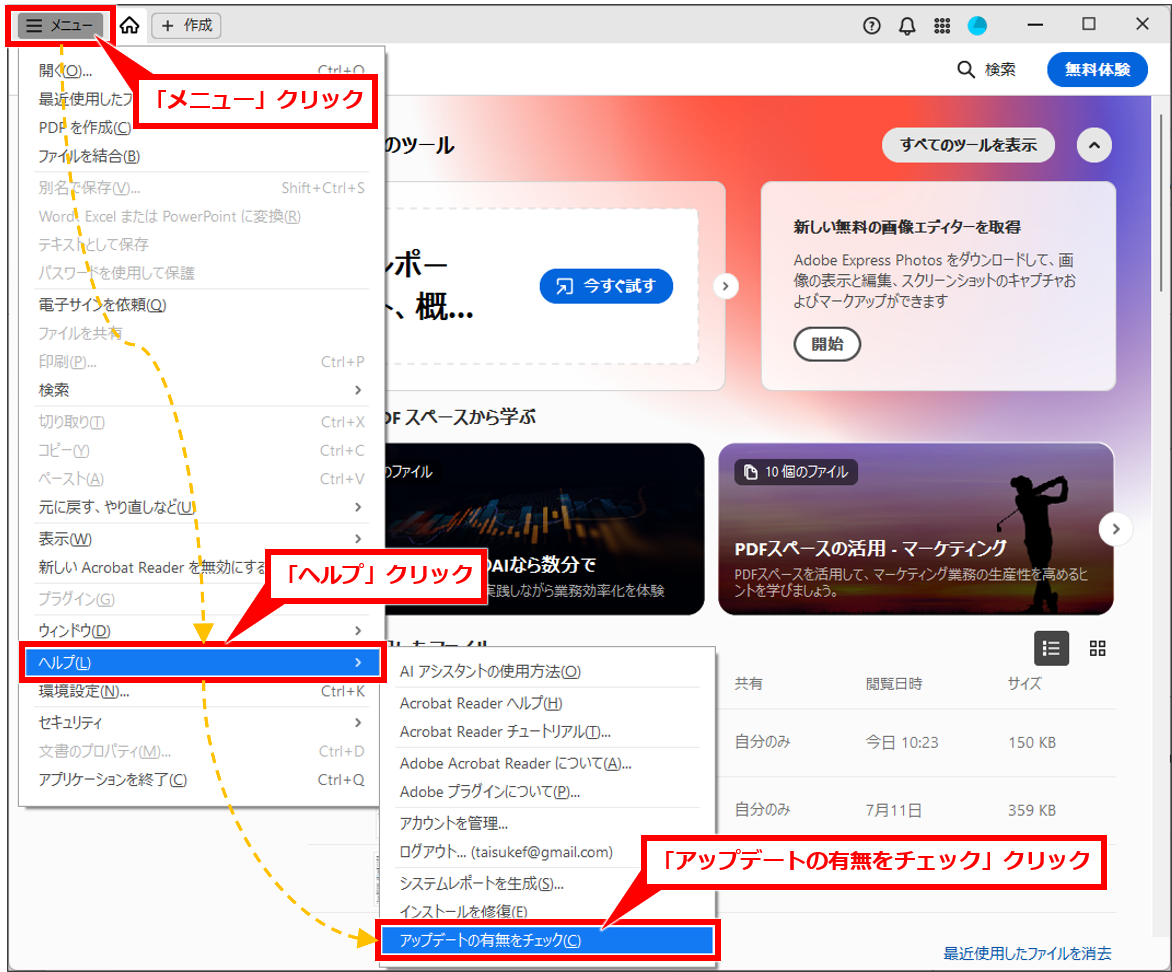Select ログアウト... menu item
This screenshot has height=972, width=1172.
[x=548, y=852]
